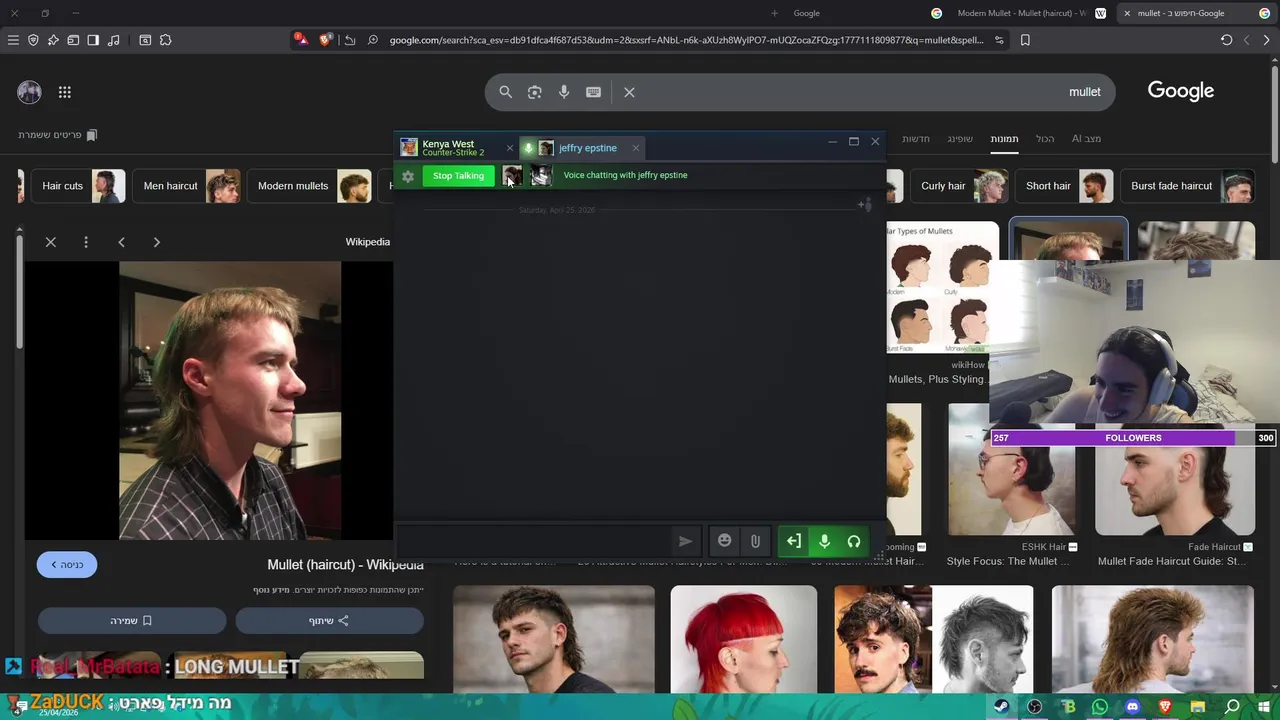Viewport: 1280px width, 720px height.
Task: Close the jeffry epstine chat tab
Action: (x=635, y=148)
